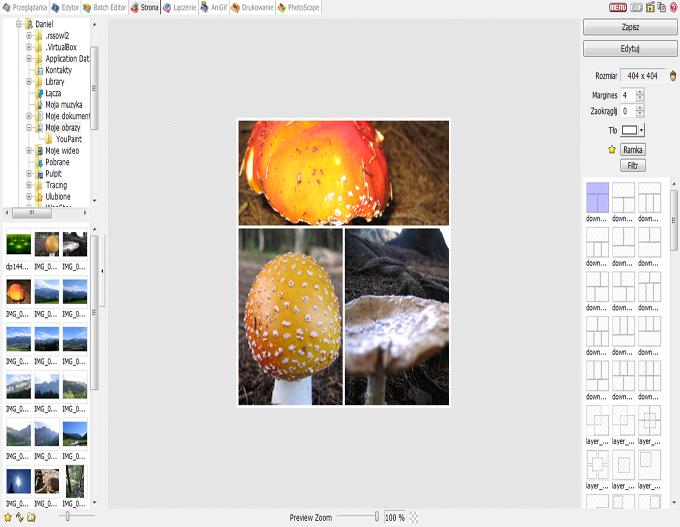Expand the Moje wideo folder node
Image resolution: width=680 pixels, height=527 pixels.
click(29, 151)
